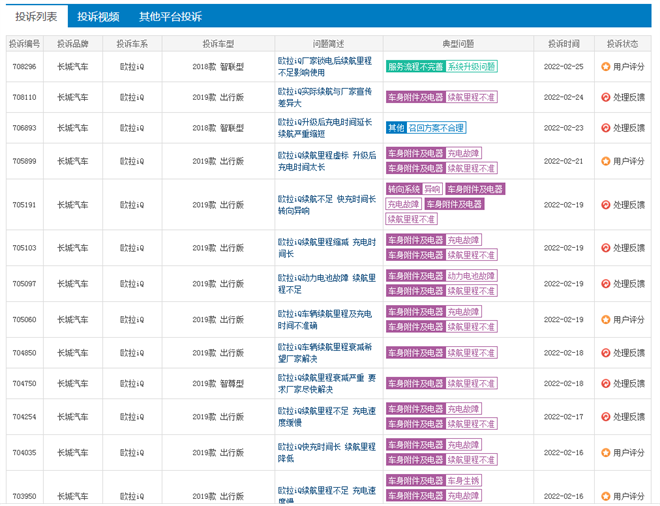This screenshot has height=506, width=660.
Task: Open link 欧拉iQ动力电池故障 续航里程不足
Action: click(x=327, y=284)
